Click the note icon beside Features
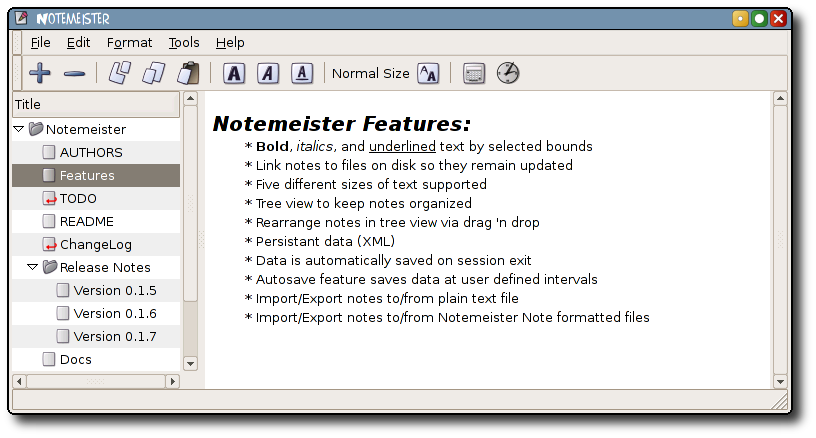Viewport: 816px width, 438px height. coord(49,175)
